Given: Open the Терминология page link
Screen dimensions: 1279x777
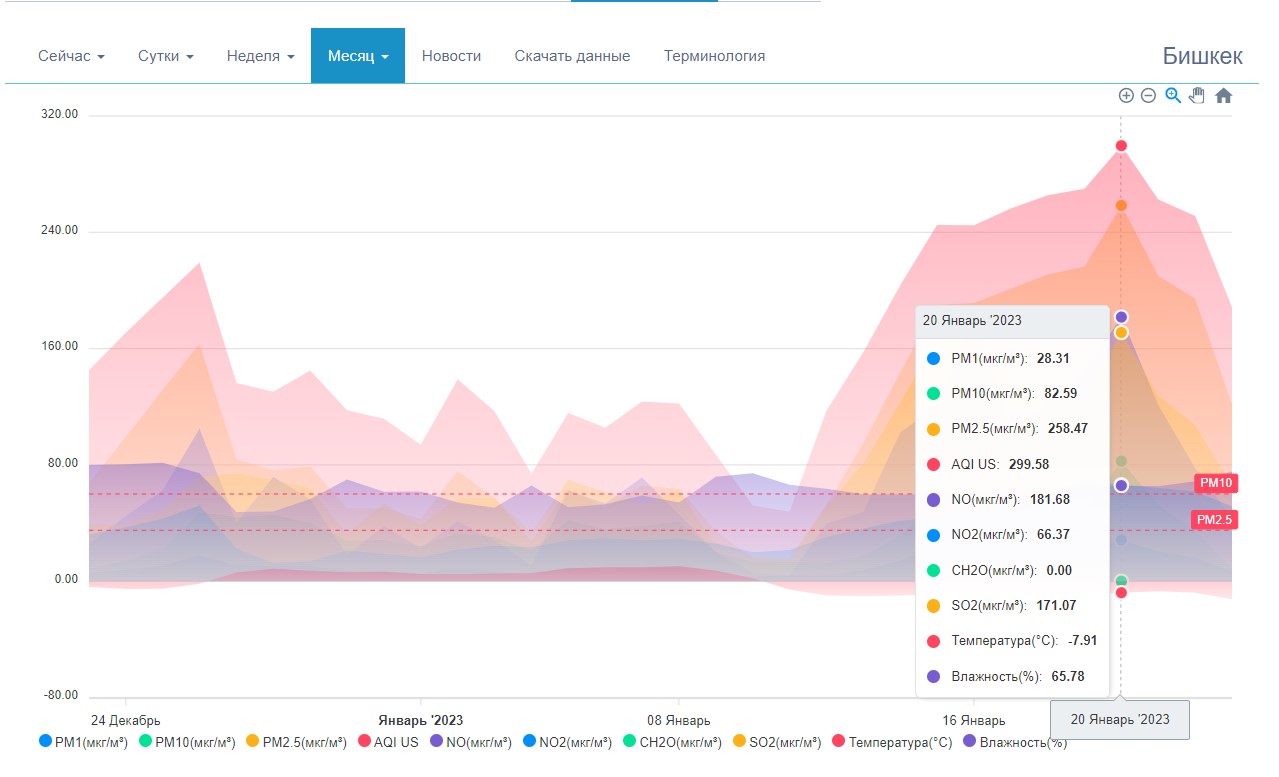Looking at the screenshot, I should tap(714, 56).
